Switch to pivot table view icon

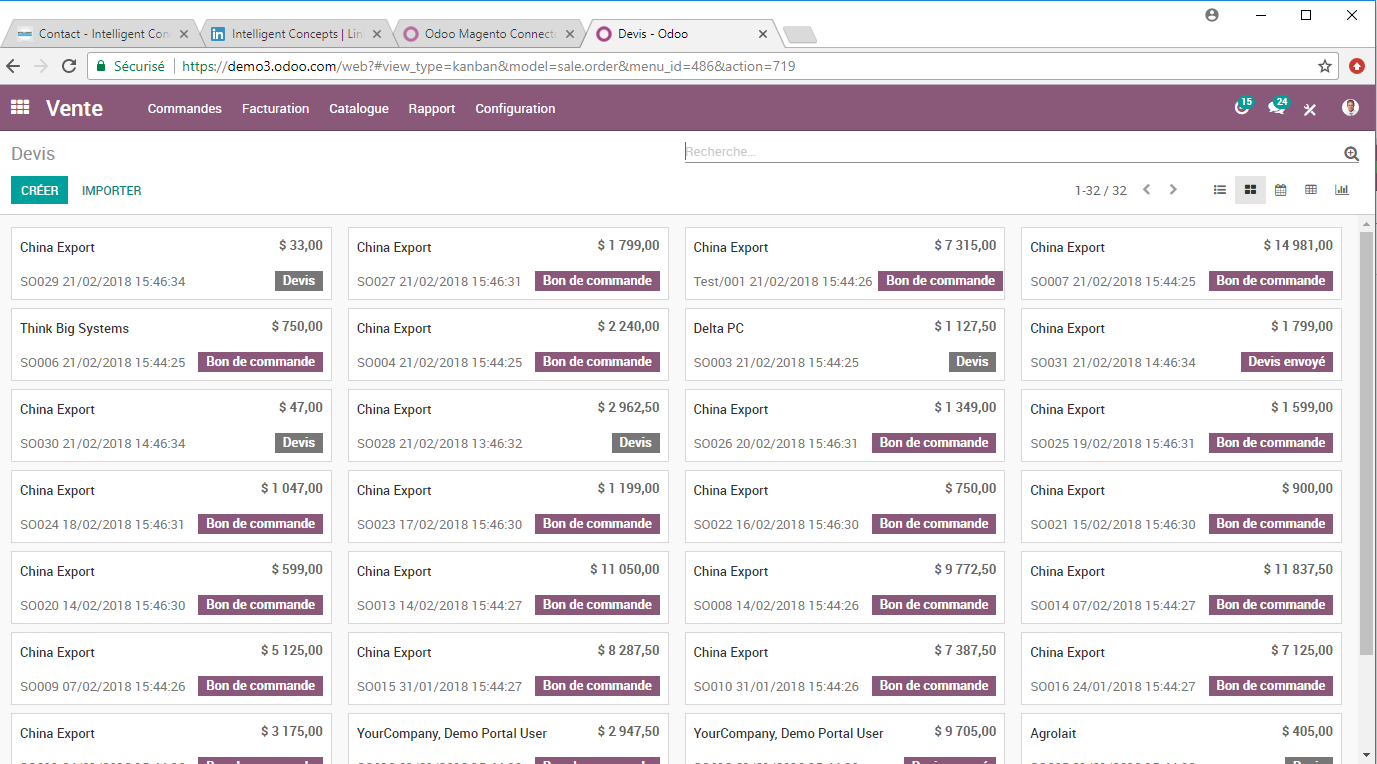tap(1311, 190)
